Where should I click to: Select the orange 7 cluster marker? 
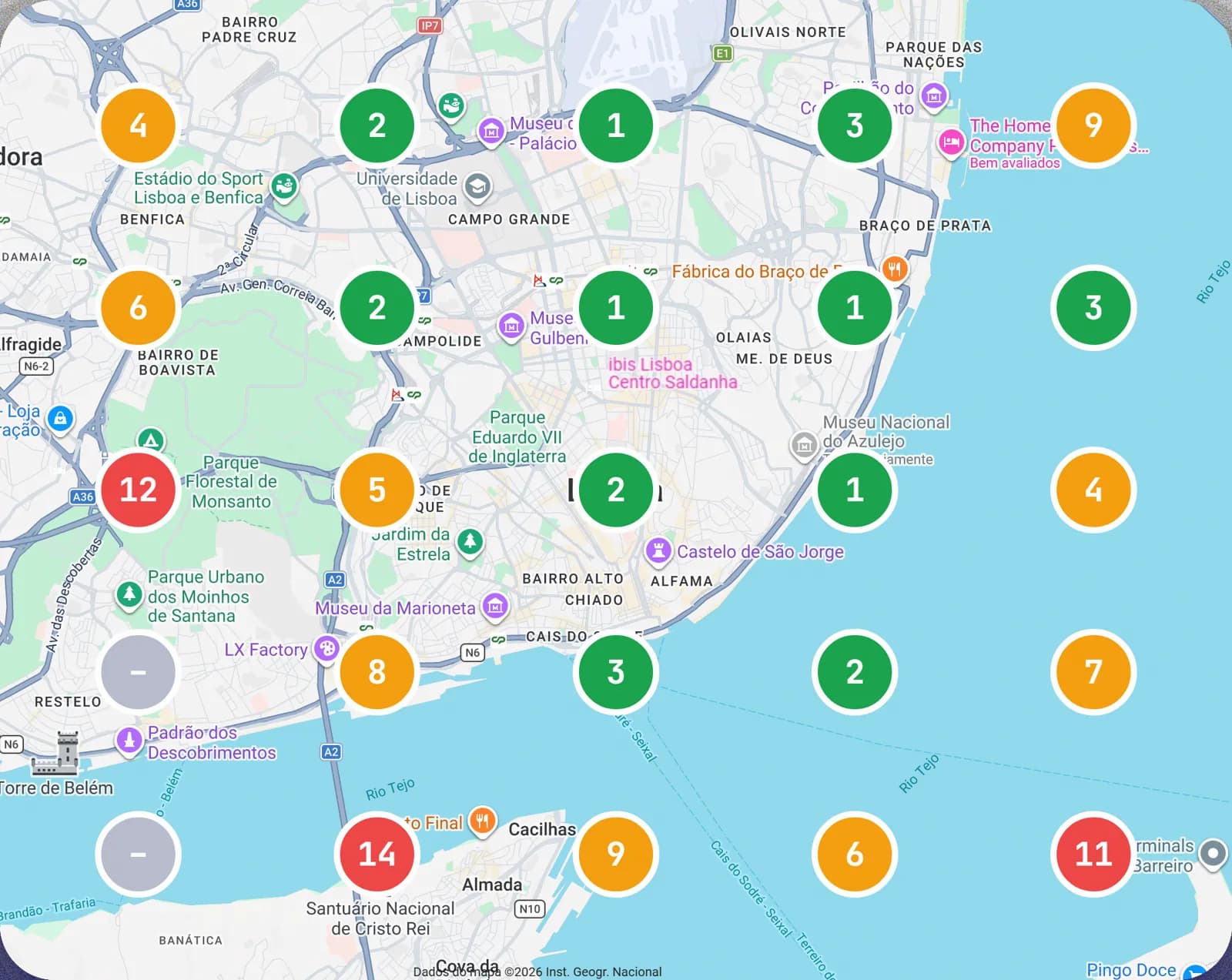point(1093,671)
